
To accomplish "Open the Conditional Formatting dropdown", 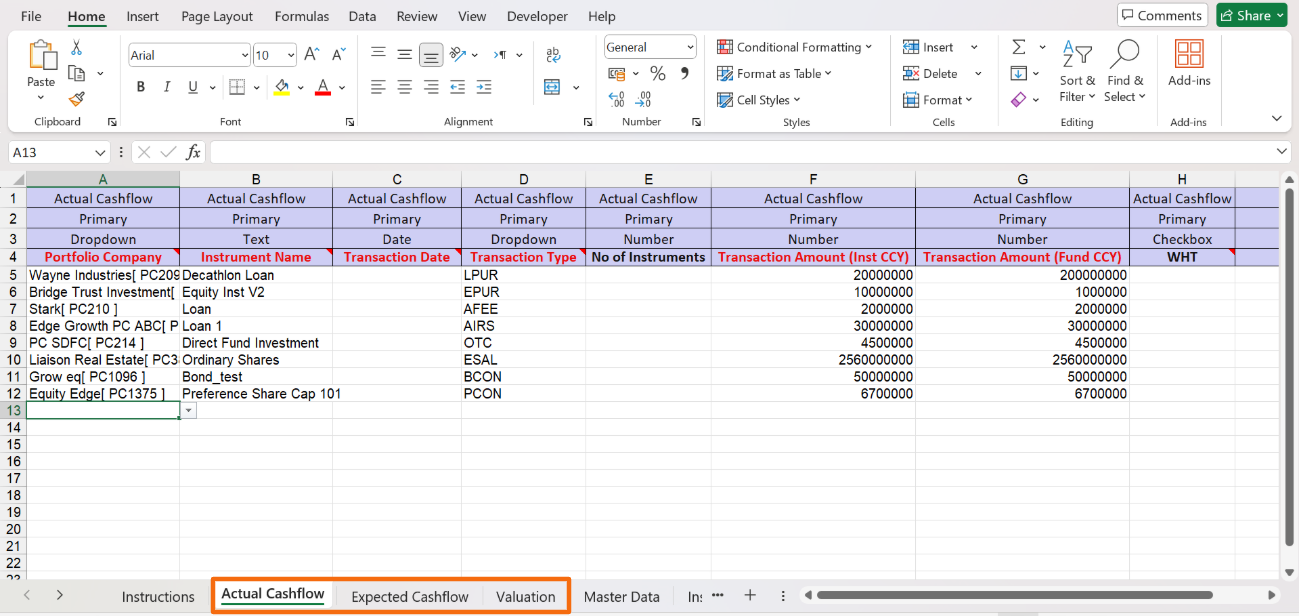I will [795, 47].
